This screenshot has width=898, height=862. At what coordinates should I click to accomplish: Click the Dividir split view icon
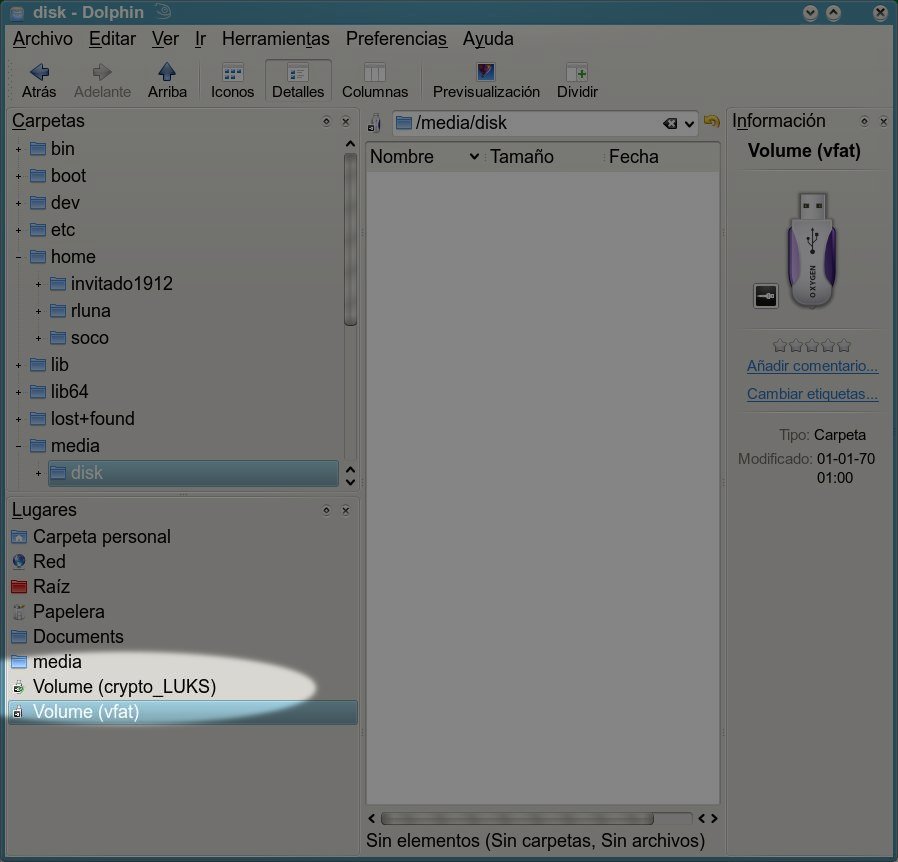point(577,73)
